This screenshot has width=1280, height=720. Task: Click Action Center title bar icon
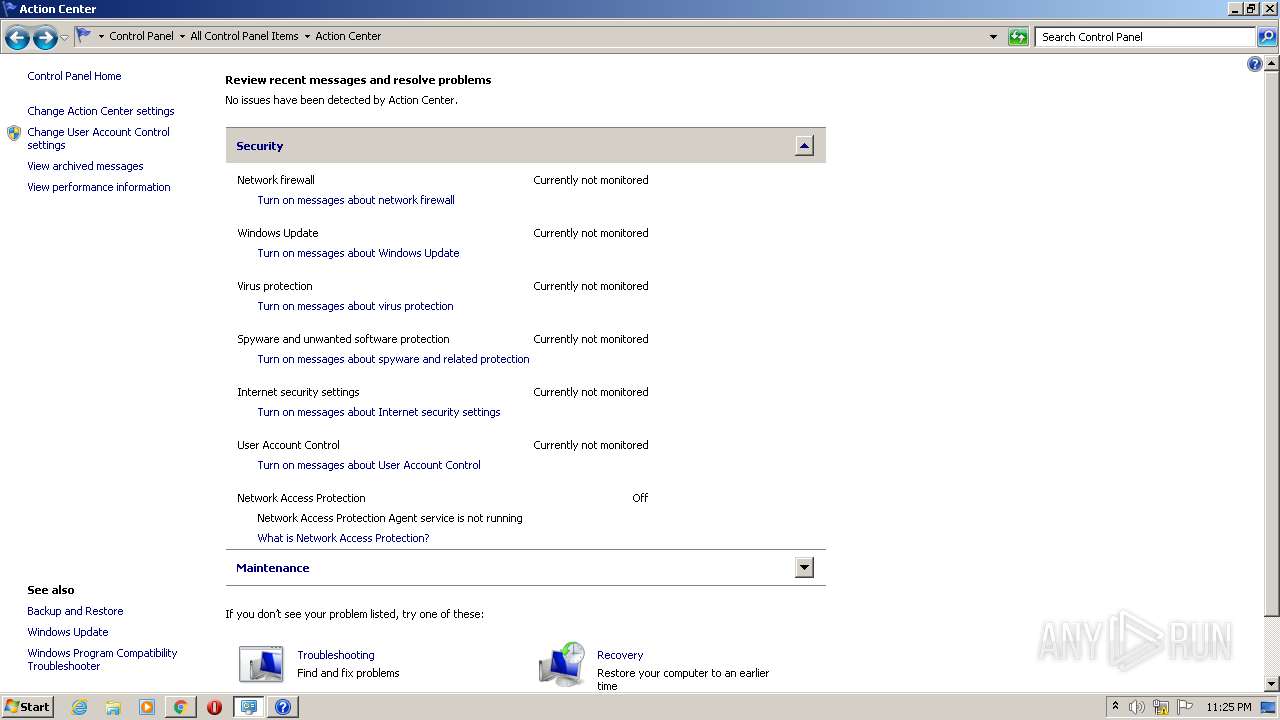pos(9,8)
